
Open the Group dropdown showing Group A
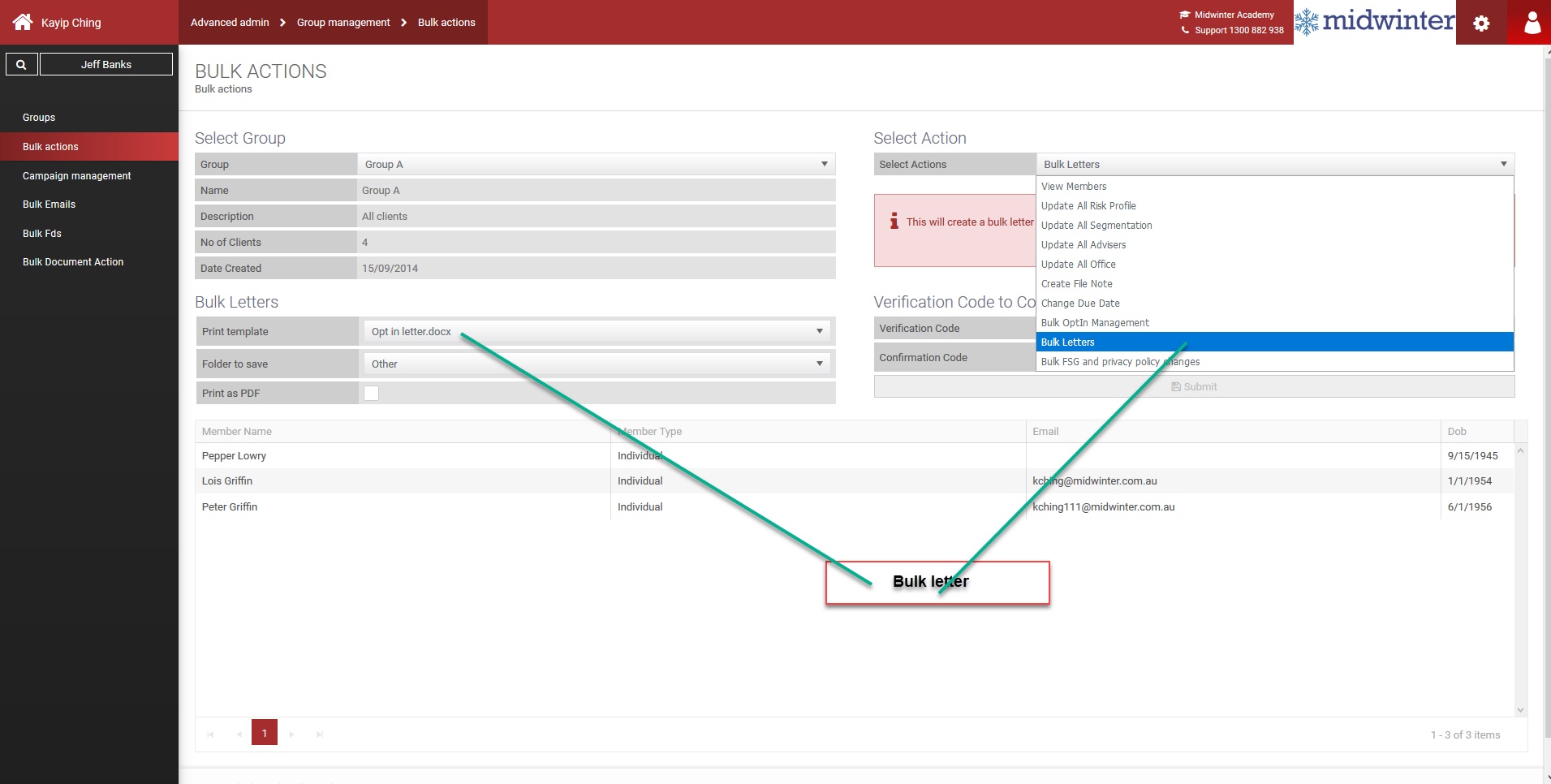coord(597,164)
